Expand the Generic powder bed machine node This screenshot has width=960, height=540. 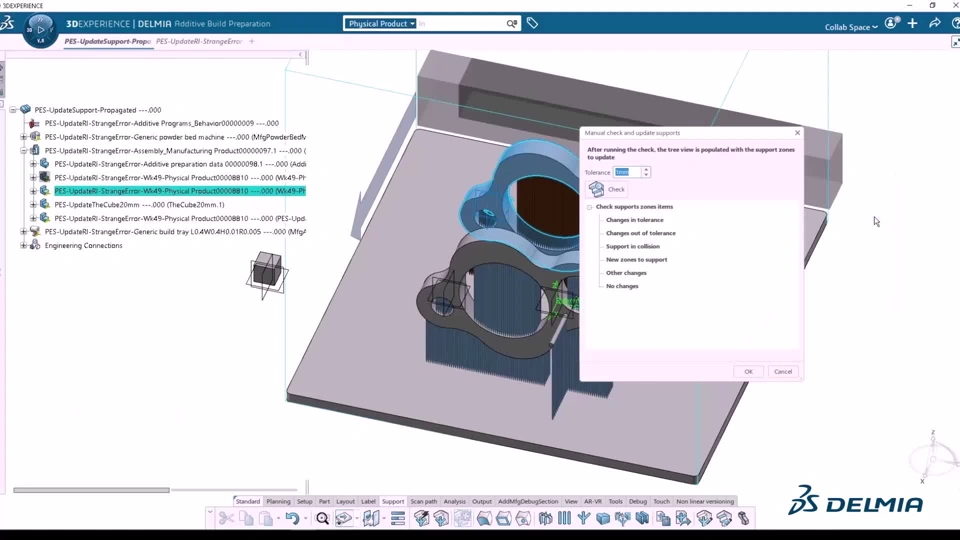coord(23,137)
